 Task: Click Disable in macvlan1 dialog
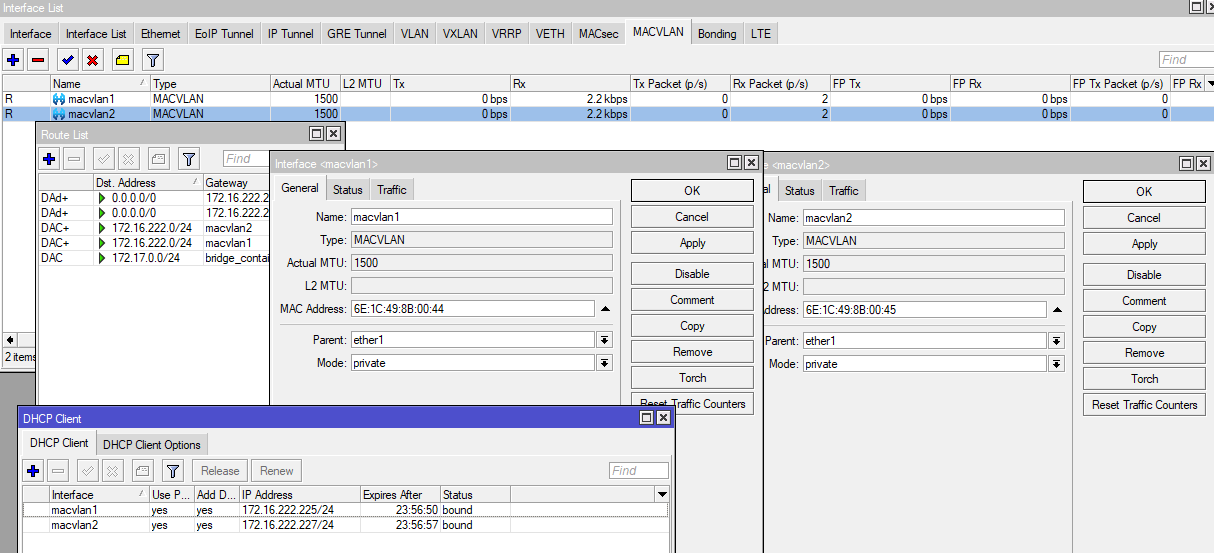[692, 274]
